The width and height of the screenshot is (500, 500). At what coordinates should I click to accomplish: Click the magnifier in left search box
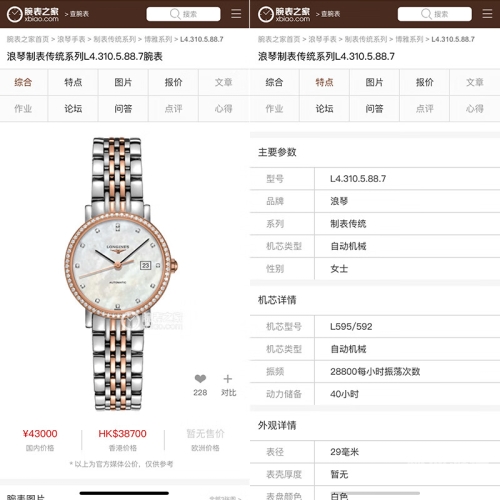point(175,14)
